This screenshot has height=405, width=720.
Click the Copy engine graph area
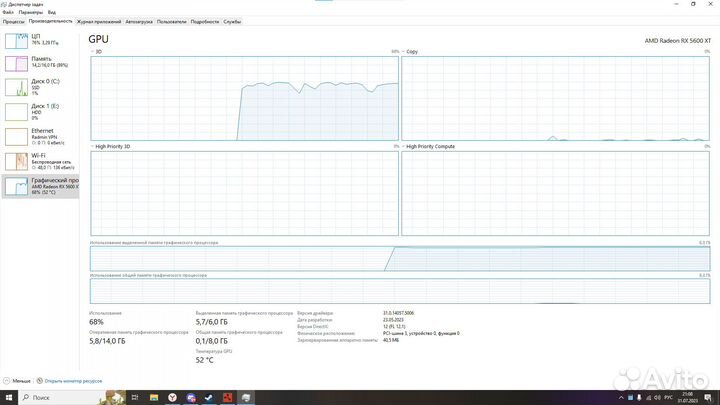[555, 98]
